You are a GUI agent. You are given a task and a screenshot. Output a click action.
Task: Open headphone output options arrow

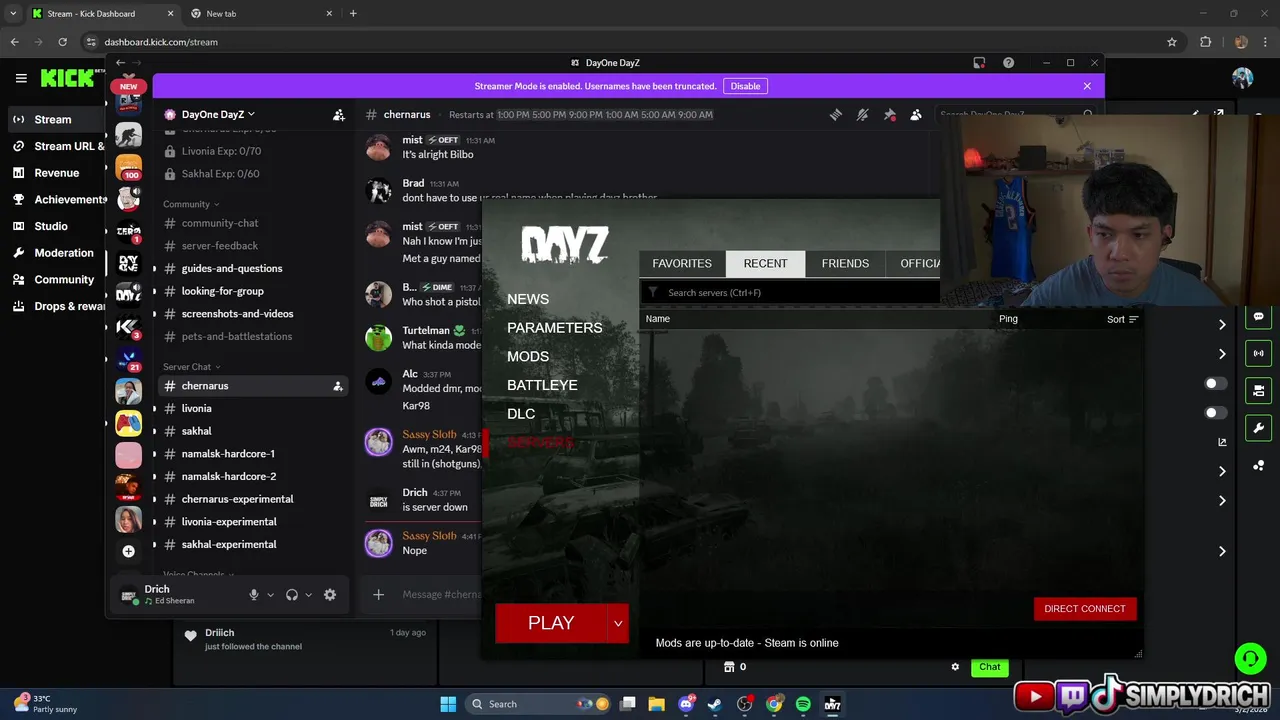(x=308, y=595)
